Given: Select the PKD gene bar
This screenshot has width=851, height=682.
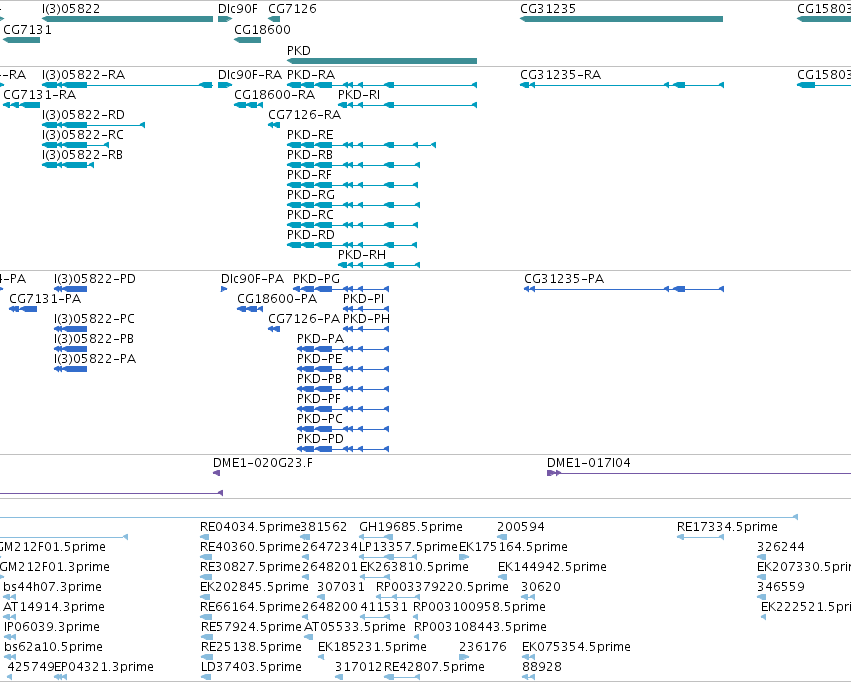Looking at the screenshot, I should (x=382, y=61).
